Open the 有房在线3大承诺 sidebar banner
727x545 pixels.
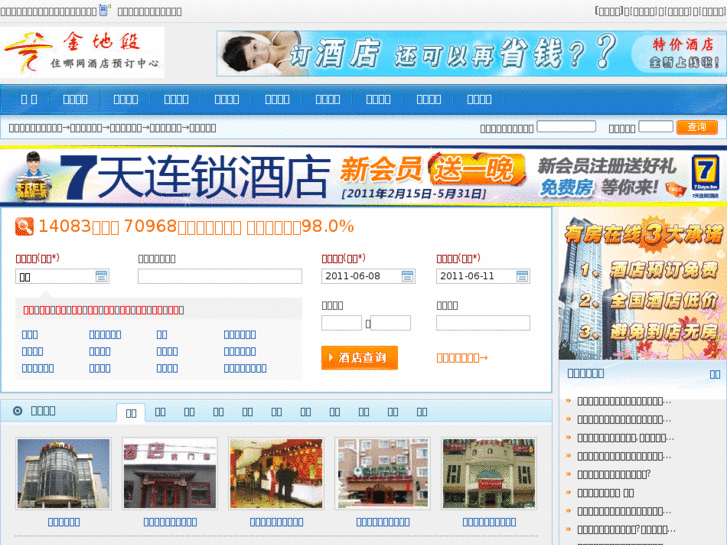point(643,283)
